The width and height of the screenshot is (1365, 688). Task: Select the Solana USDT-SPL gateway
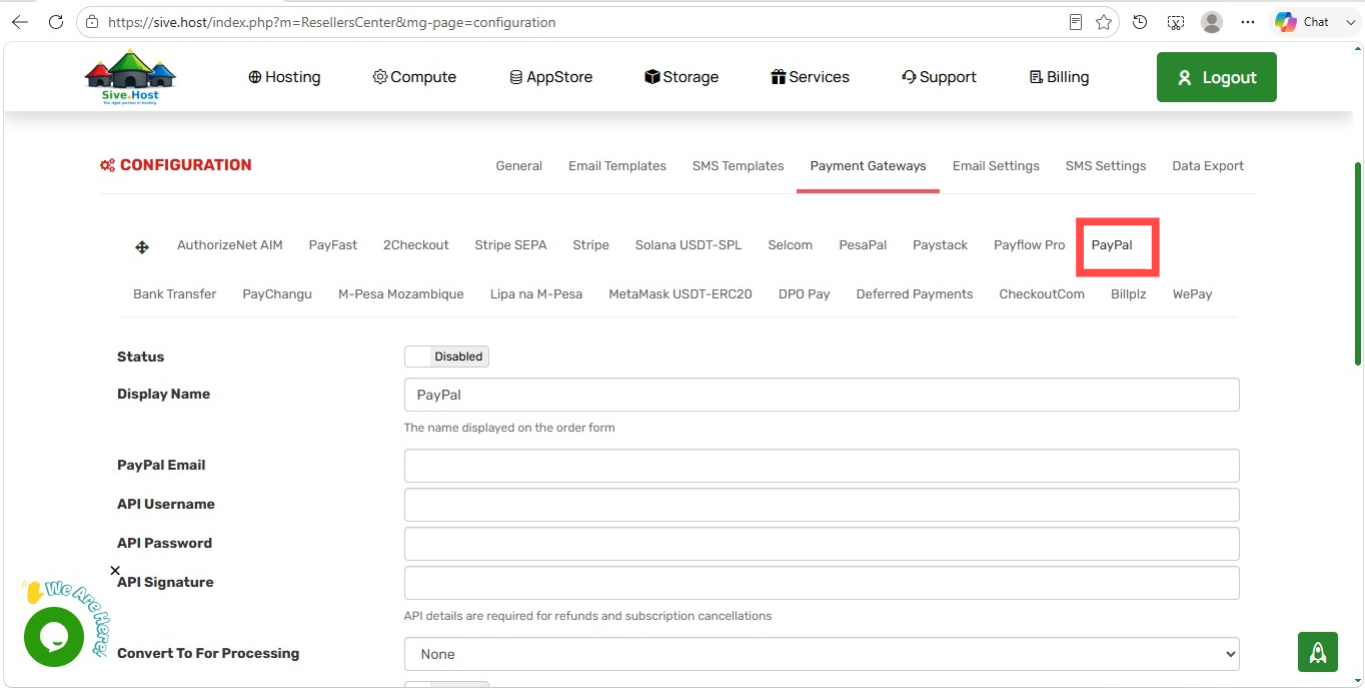pos(688,245)
